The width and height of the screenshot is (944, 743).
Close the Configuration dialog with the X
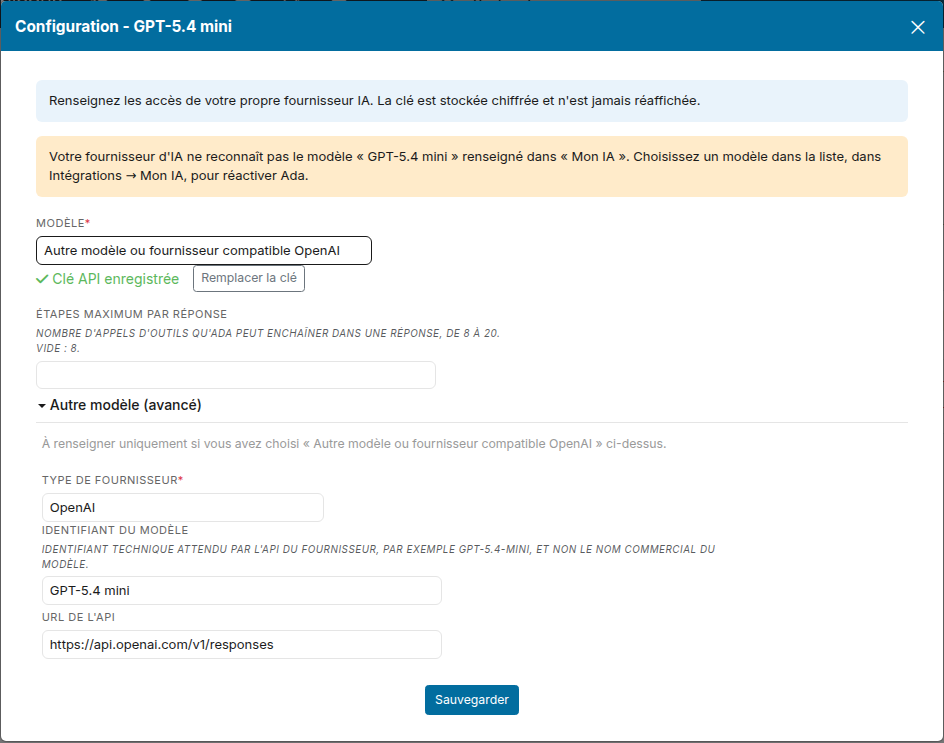(918, 27)
